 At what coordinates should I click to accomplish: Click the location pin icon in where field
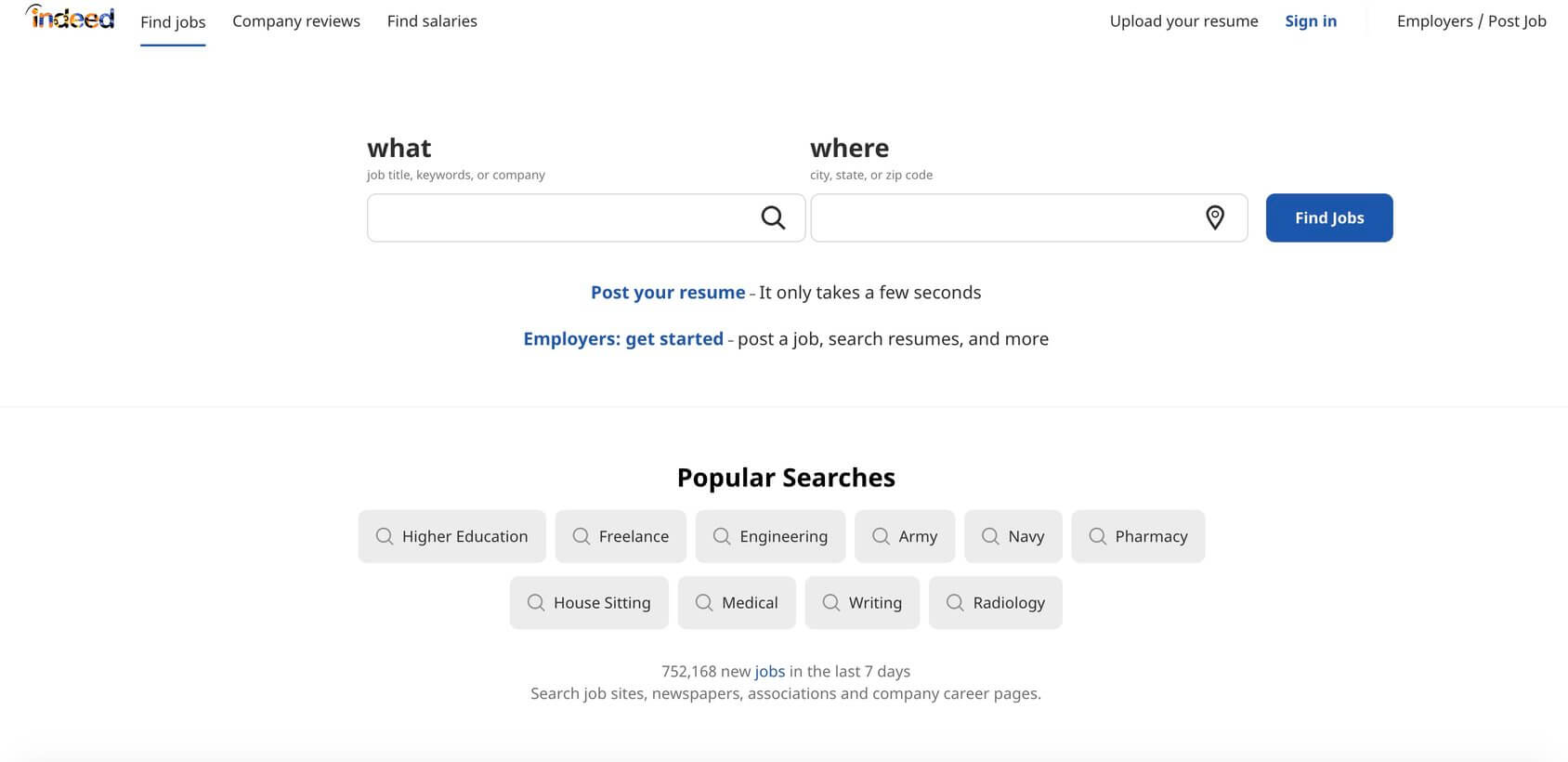click(x=1214, y=217)
